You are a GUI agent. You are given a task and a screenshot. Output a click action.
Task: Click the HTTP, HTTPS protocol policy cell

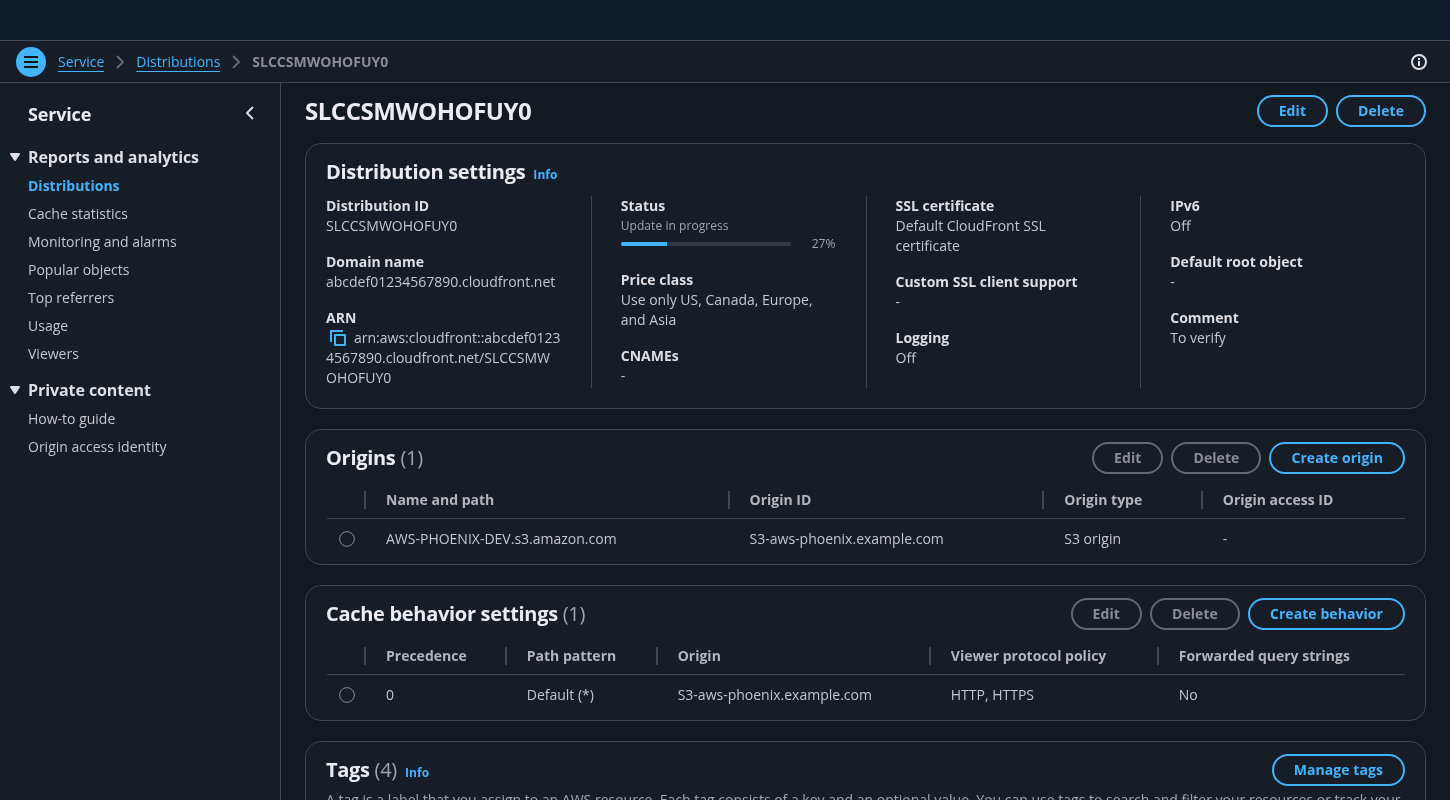tap(992, 695)
